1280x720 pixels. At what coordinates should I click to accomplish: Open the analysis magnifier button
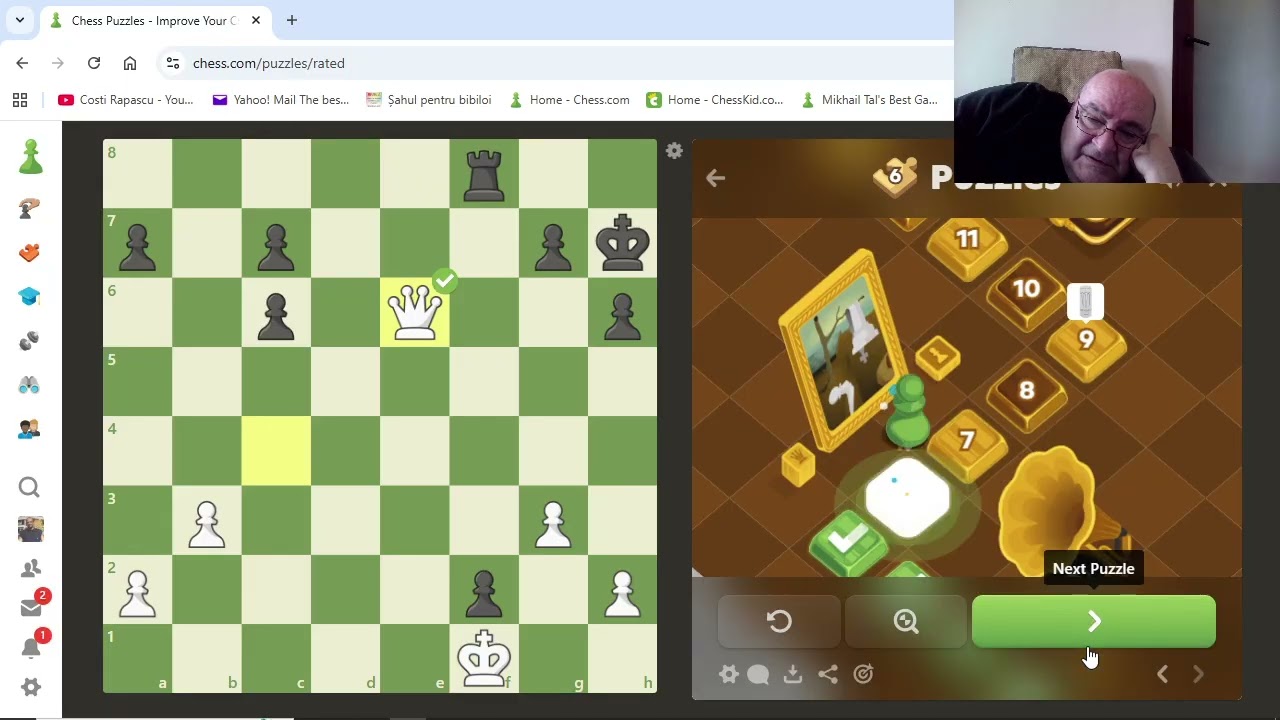pyautogui.click(x=906, y=622)
